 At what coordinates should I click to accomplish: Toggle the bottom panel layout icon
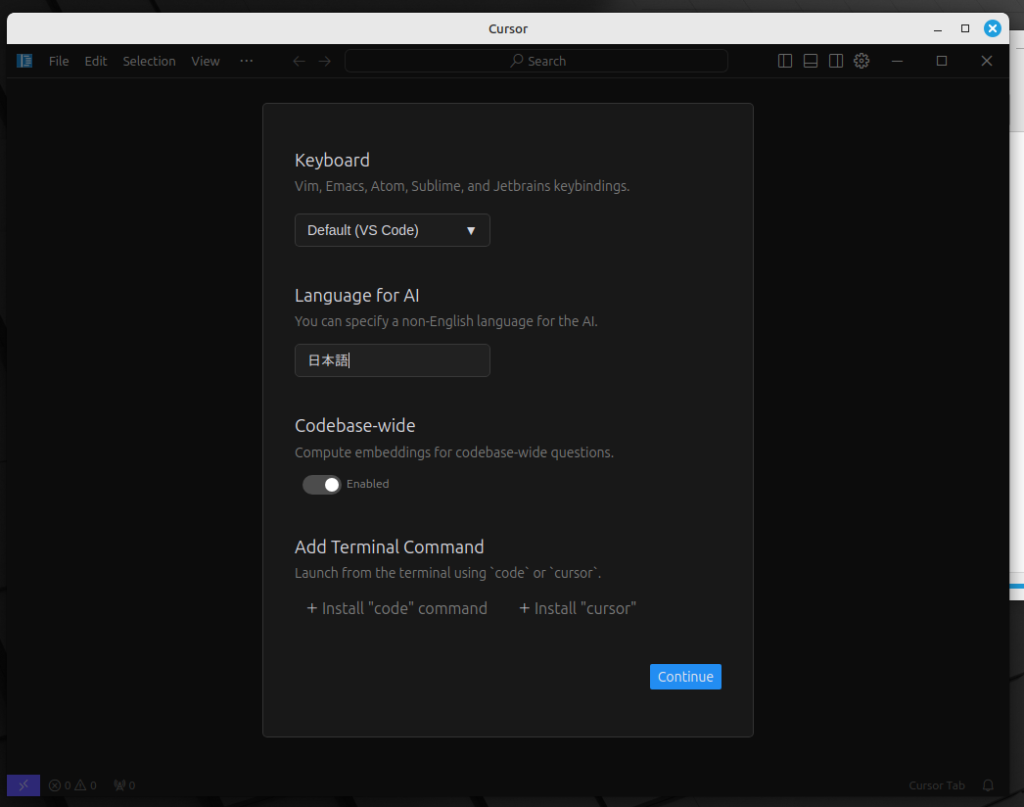[811, 61]
